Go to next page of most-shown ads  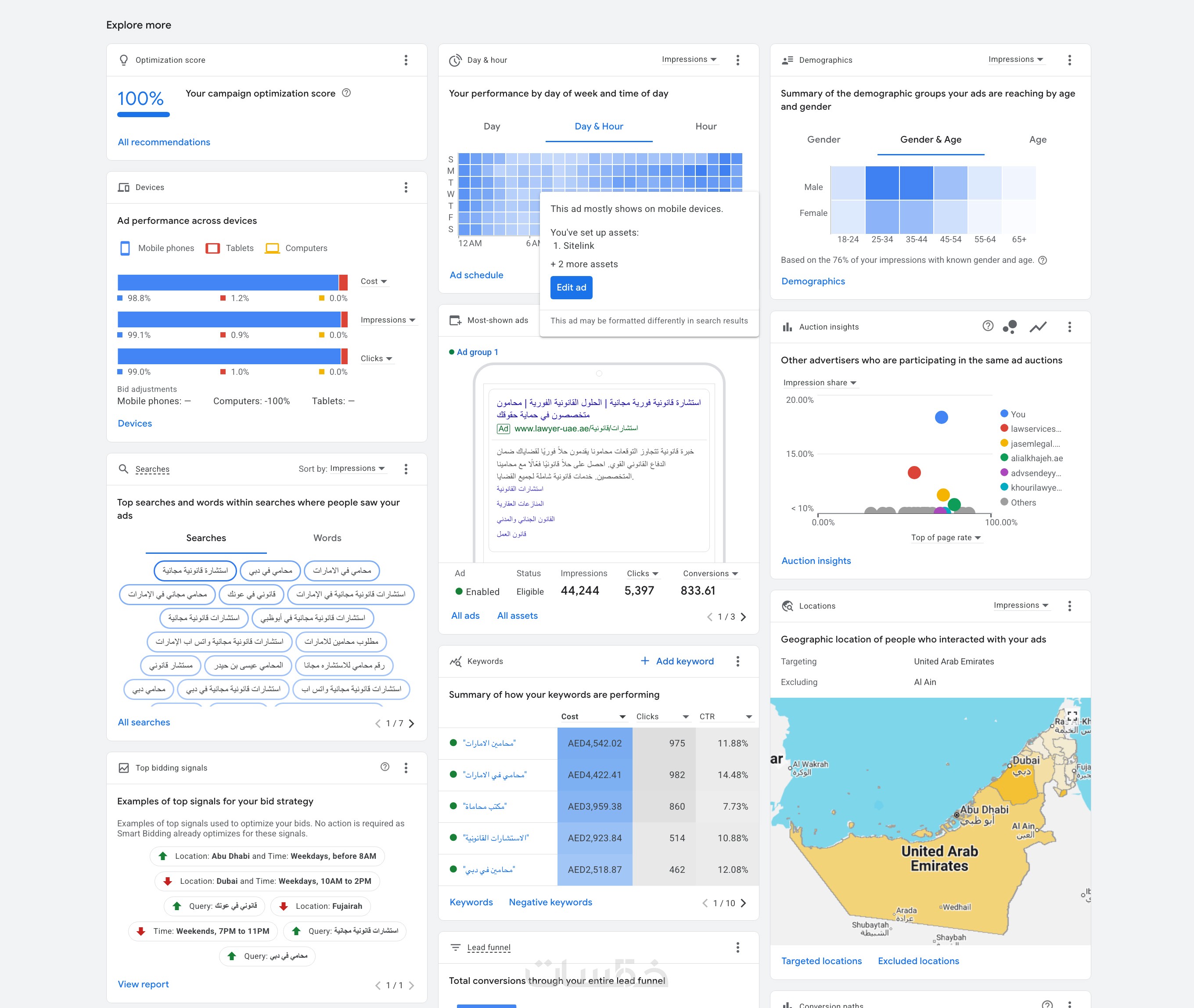[744, 617]
